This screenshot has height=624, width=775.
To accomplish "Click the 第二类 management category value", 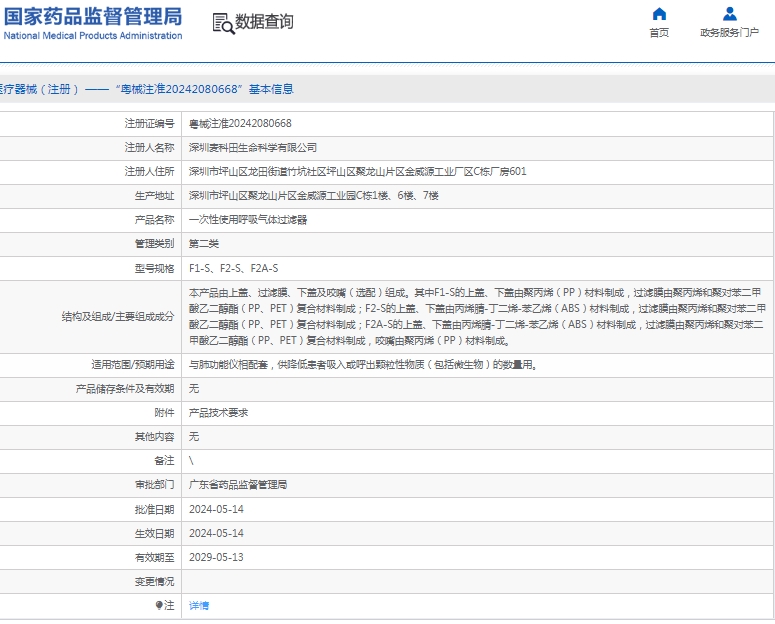I will point(204,244).
